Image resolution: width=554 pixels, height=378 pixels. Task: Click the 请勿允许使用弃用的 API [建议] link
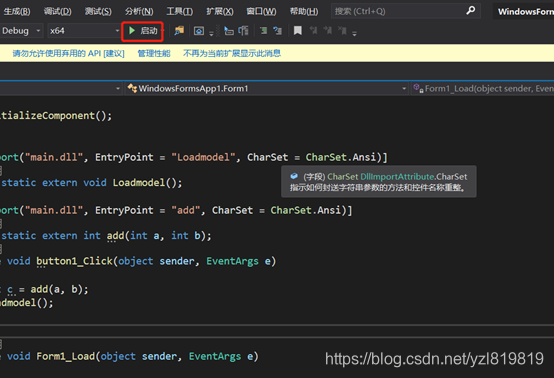[69, 53]
